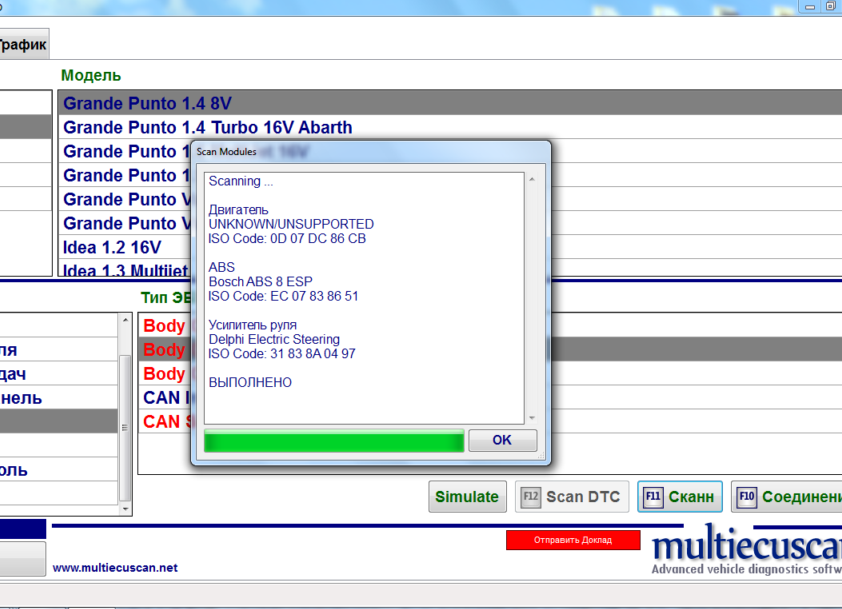Open the www.multiecuscan.net link
The image size is (842, 609).
click(115, 567)
